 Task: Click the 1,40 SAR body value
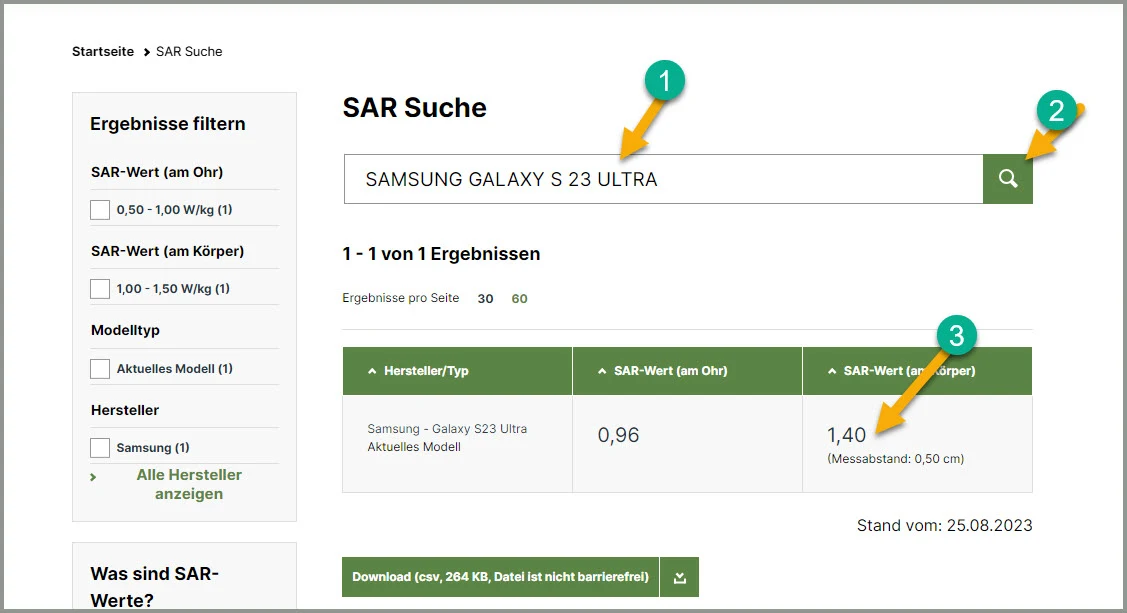[x=846, y=435]
